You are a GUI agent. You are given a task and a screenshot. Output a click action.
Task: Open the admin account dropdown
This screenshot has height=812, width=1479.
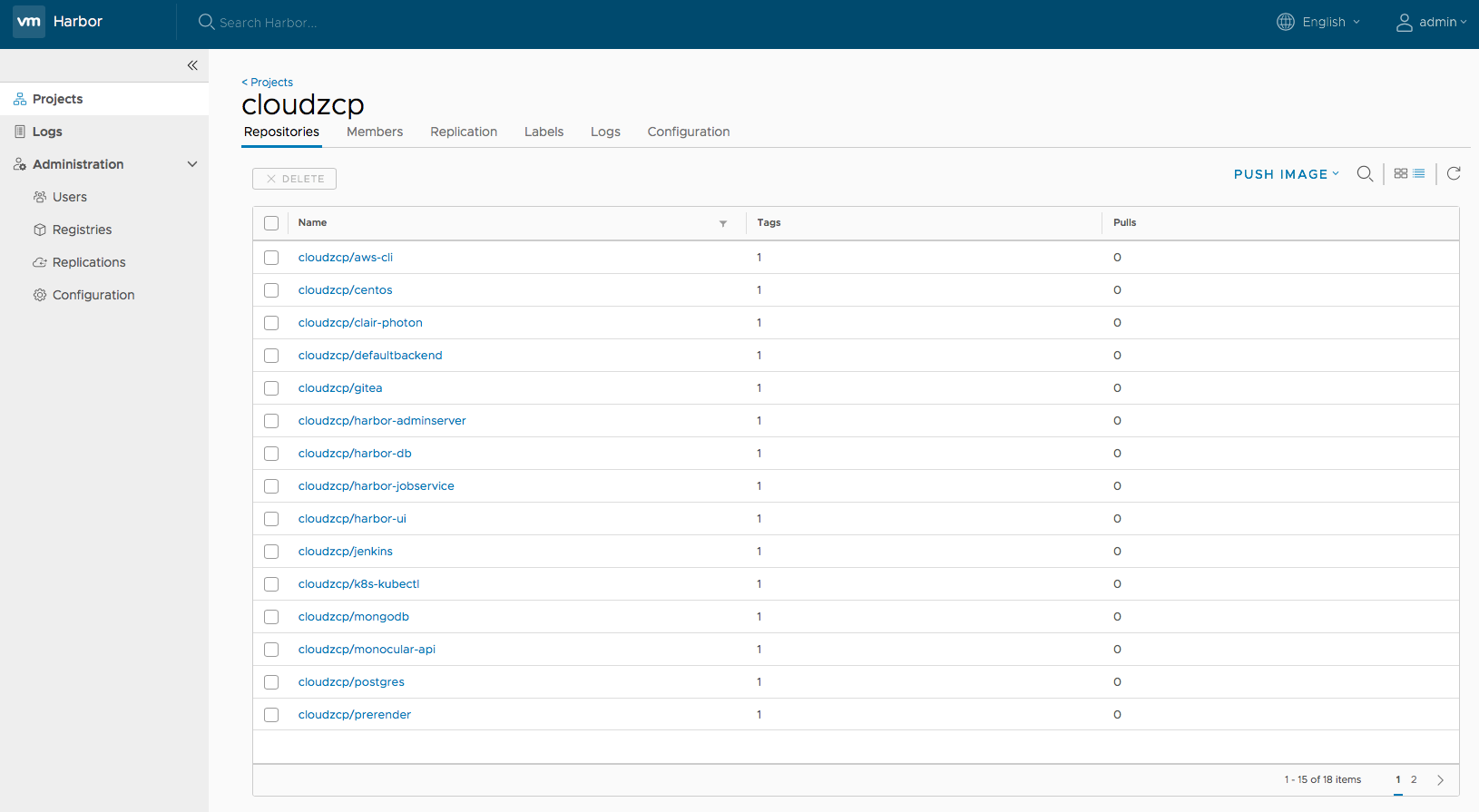pos(1431,22)
